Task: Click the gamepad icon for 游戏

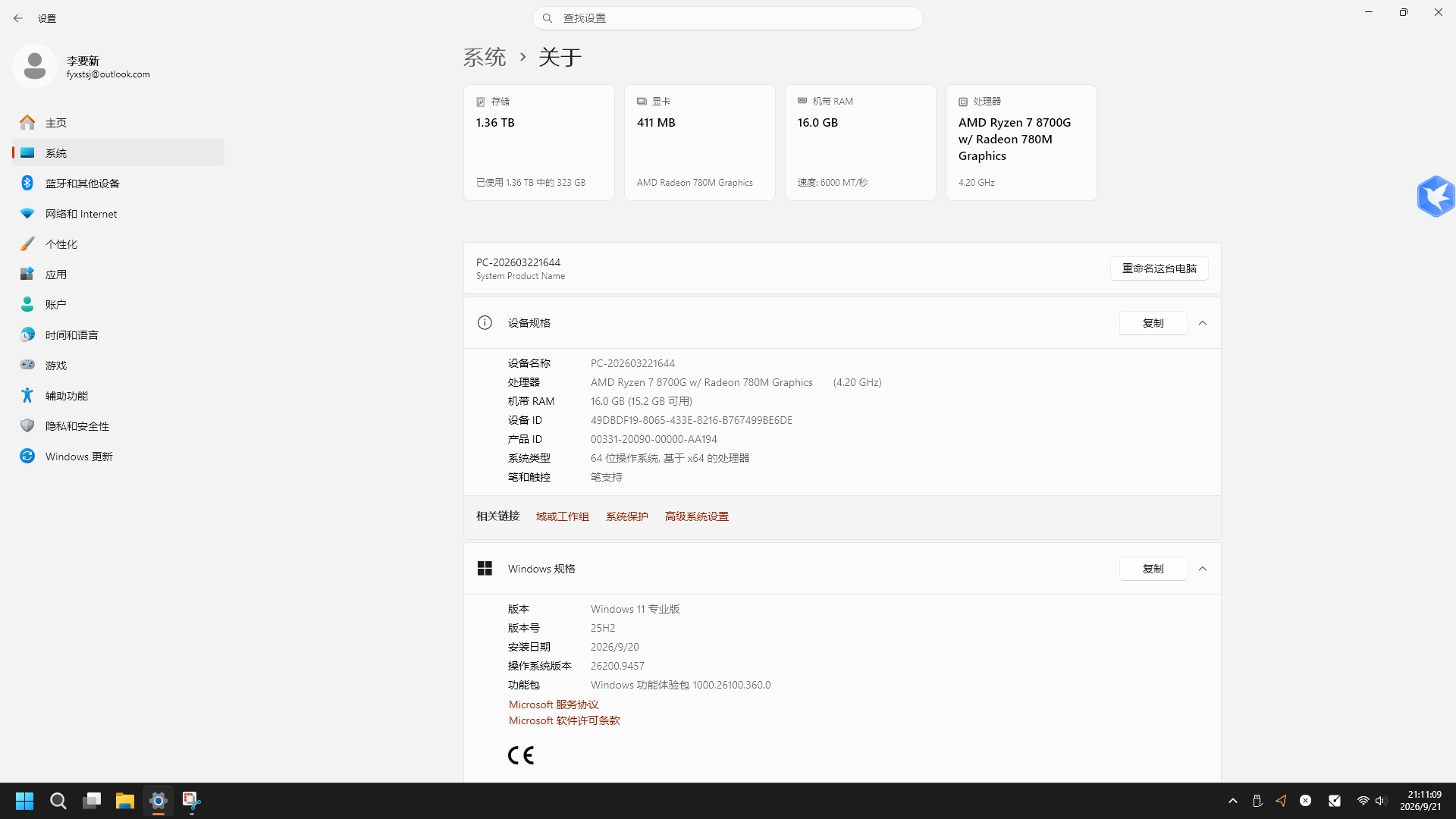Action: (27, 365)
